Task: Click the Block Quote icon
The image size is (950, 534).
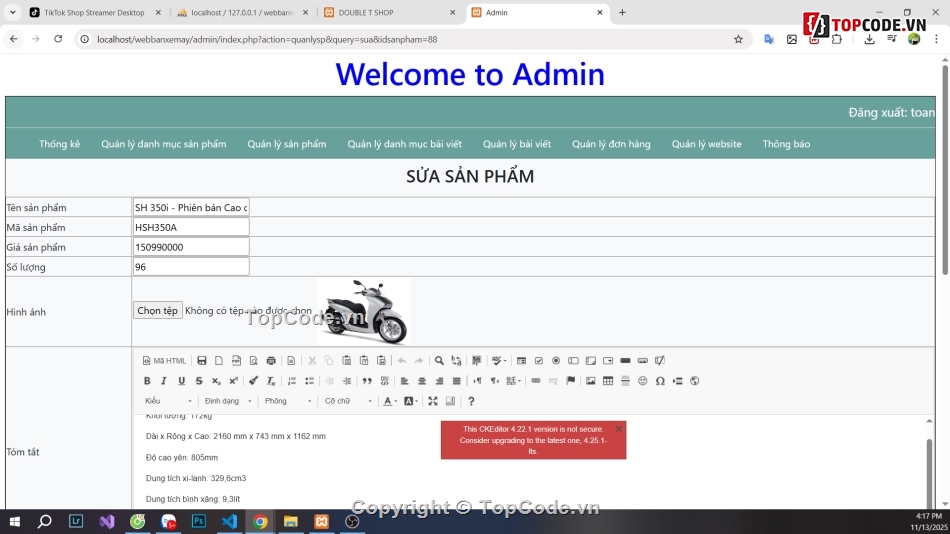Action: (x=367, y=381)
